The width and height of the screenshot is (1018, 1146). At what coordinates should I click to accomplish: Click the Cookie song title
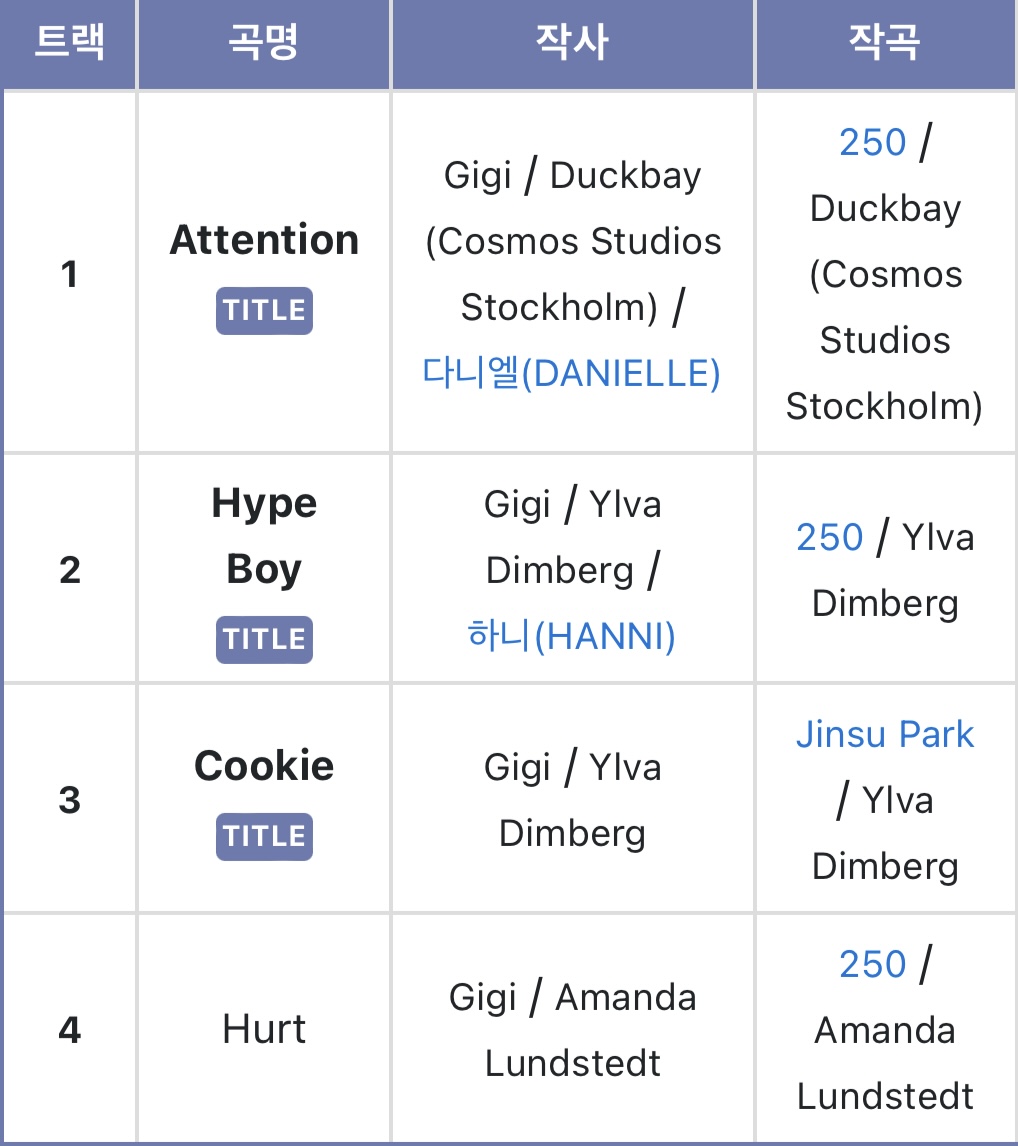[x=264, y=766]
